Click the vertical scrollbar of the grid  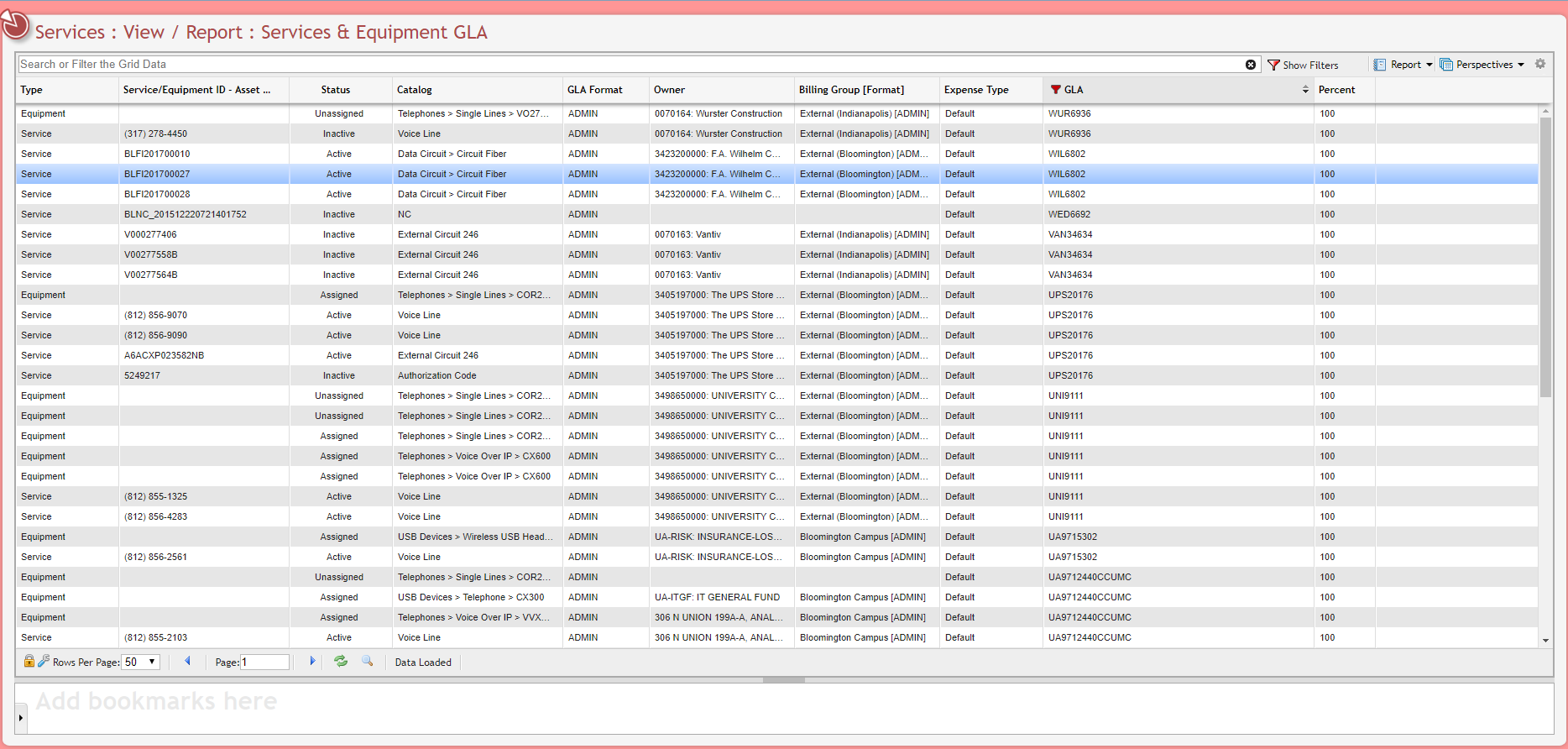(x=1545, y=252)
